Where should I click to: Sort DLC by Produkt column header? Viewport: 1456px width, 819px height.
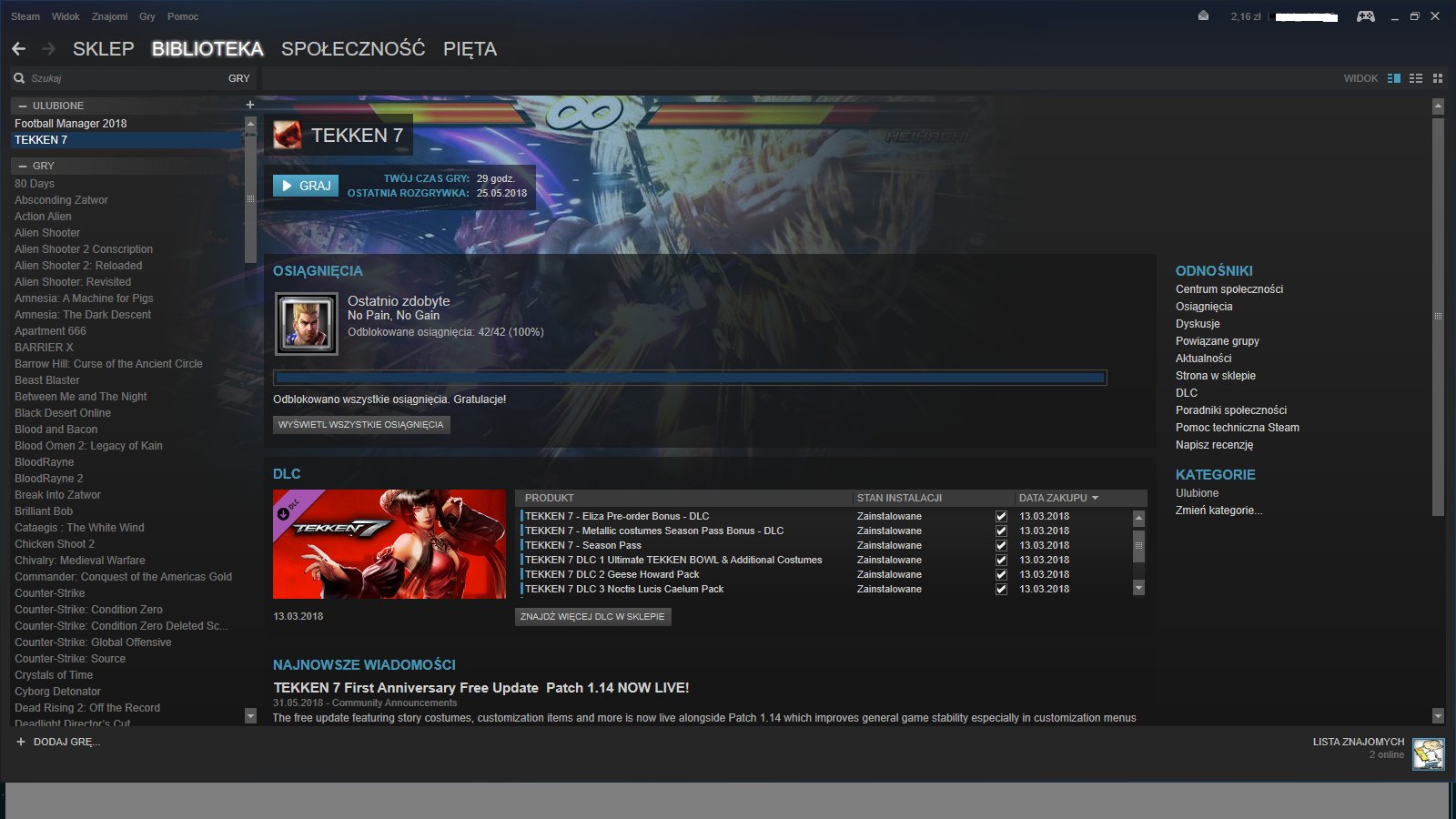549,498
